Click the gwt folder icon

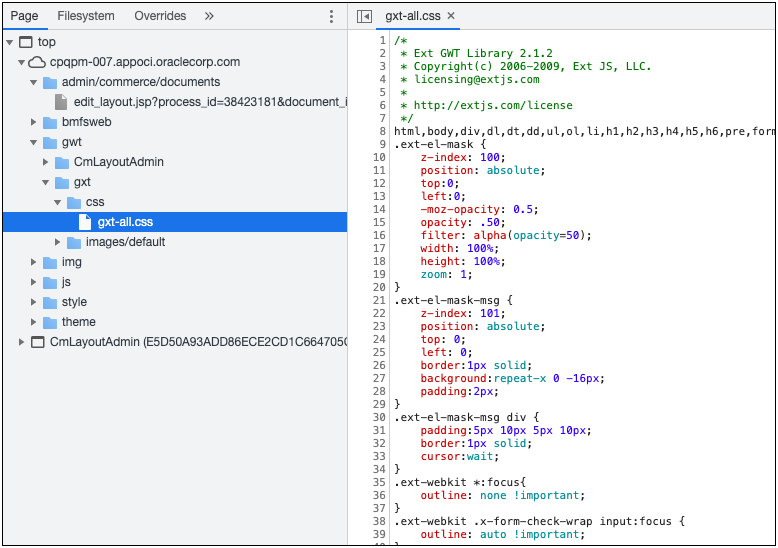click(50, 142)
